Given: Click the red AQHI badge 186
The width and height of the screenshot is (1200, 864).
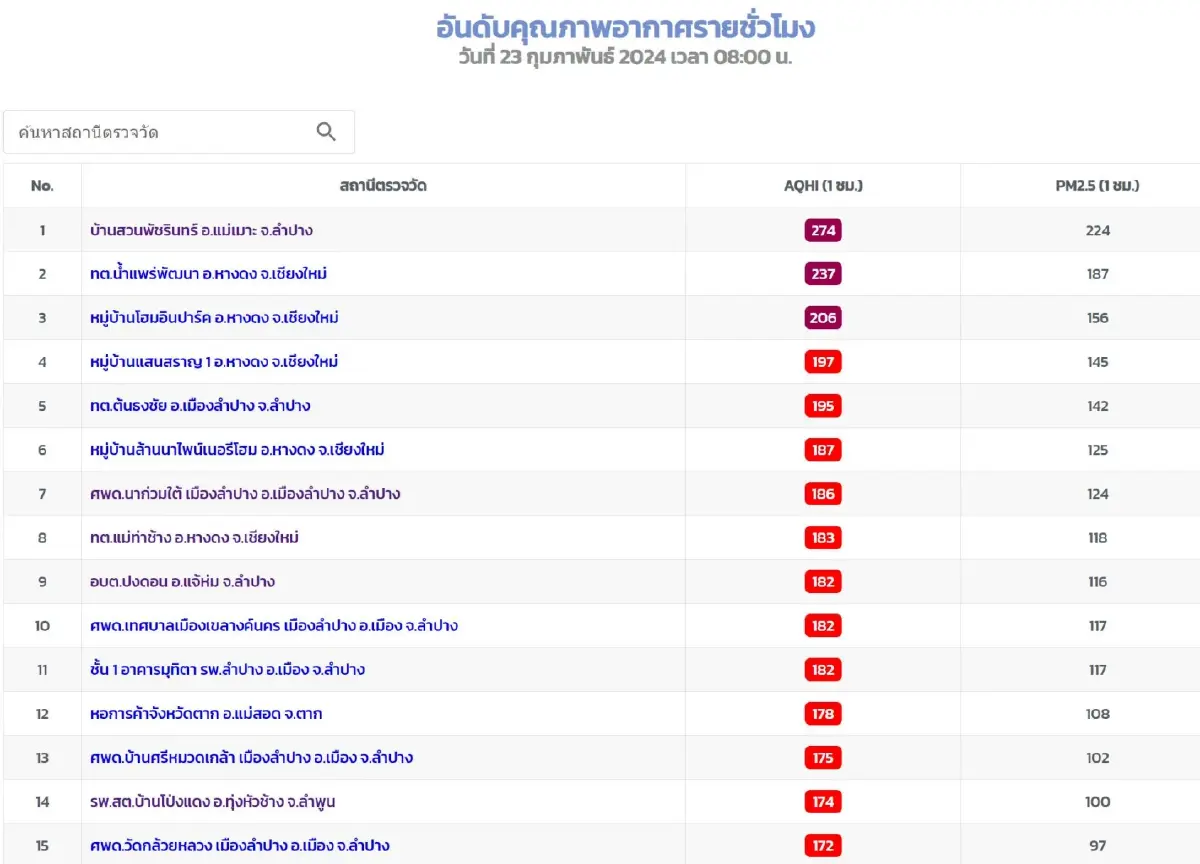Looking at the screenshot, I should point(823,494).
